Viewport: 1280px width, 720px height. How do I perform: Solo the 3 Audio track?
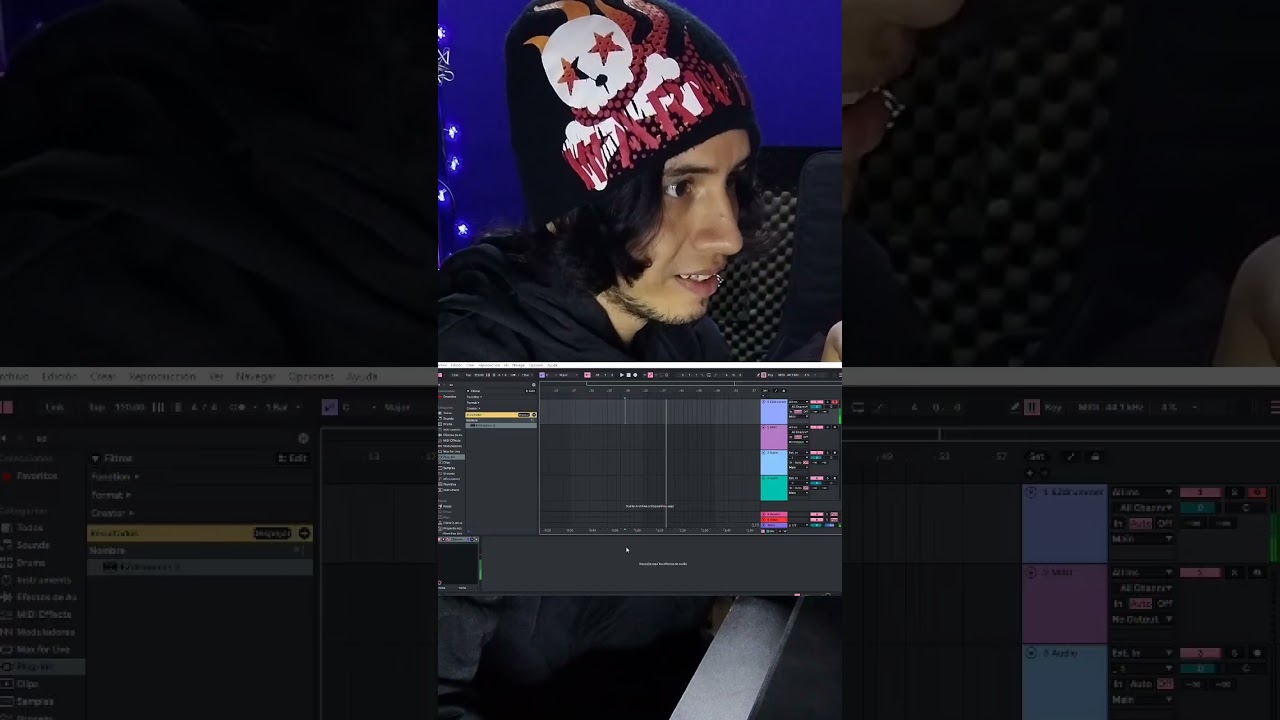[828, 453]
